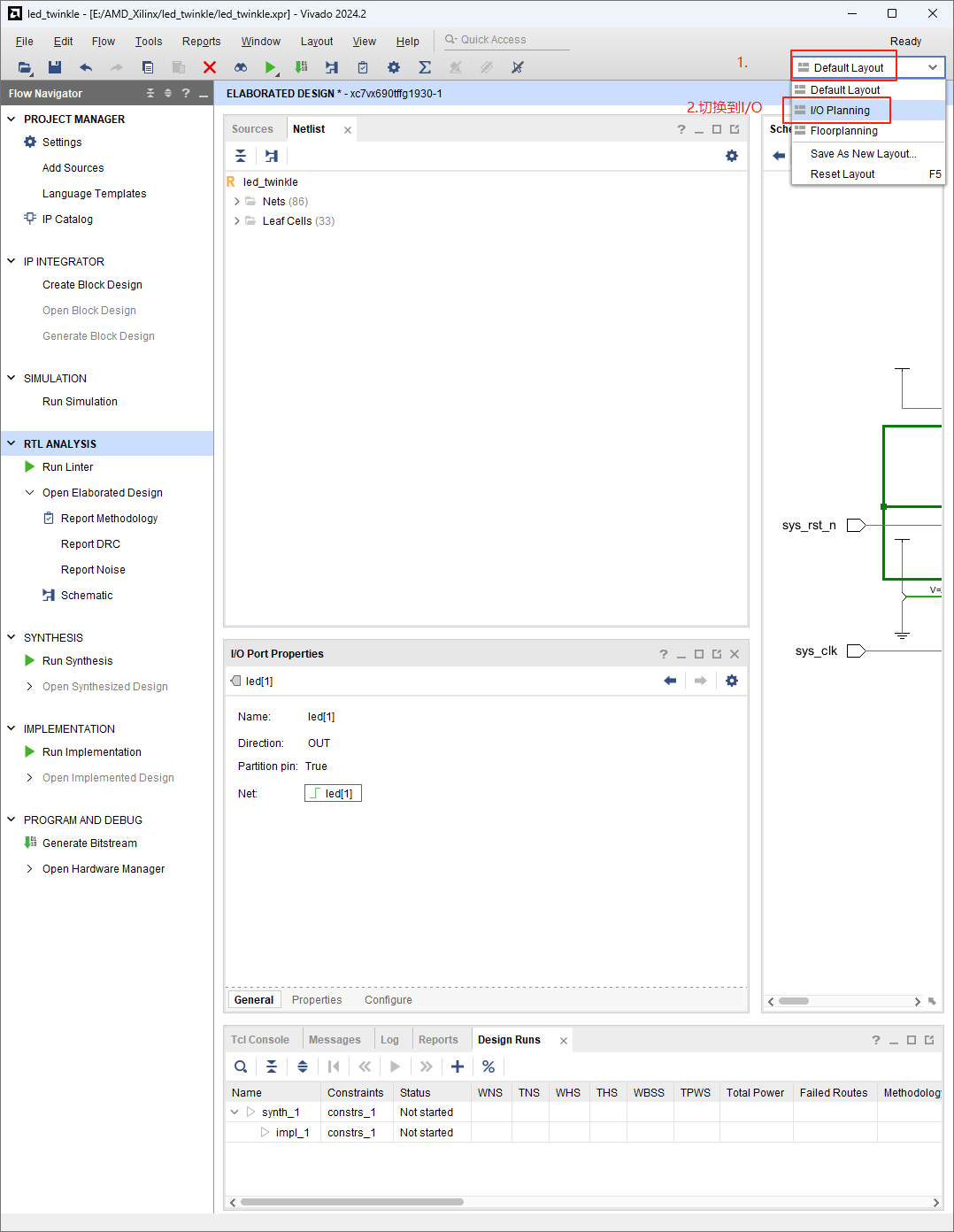Click the plus icon to create runs
Image resolution: width=954 pixels, height=1232 pixels.
point(458,1066)
